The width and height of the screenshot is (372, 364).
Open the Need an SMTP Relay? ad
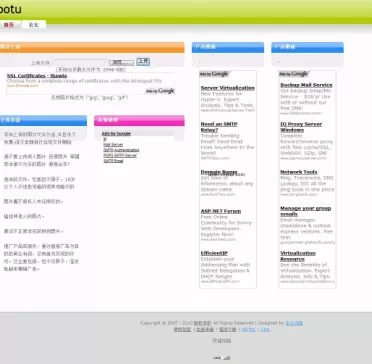click(x=219, y=127)
